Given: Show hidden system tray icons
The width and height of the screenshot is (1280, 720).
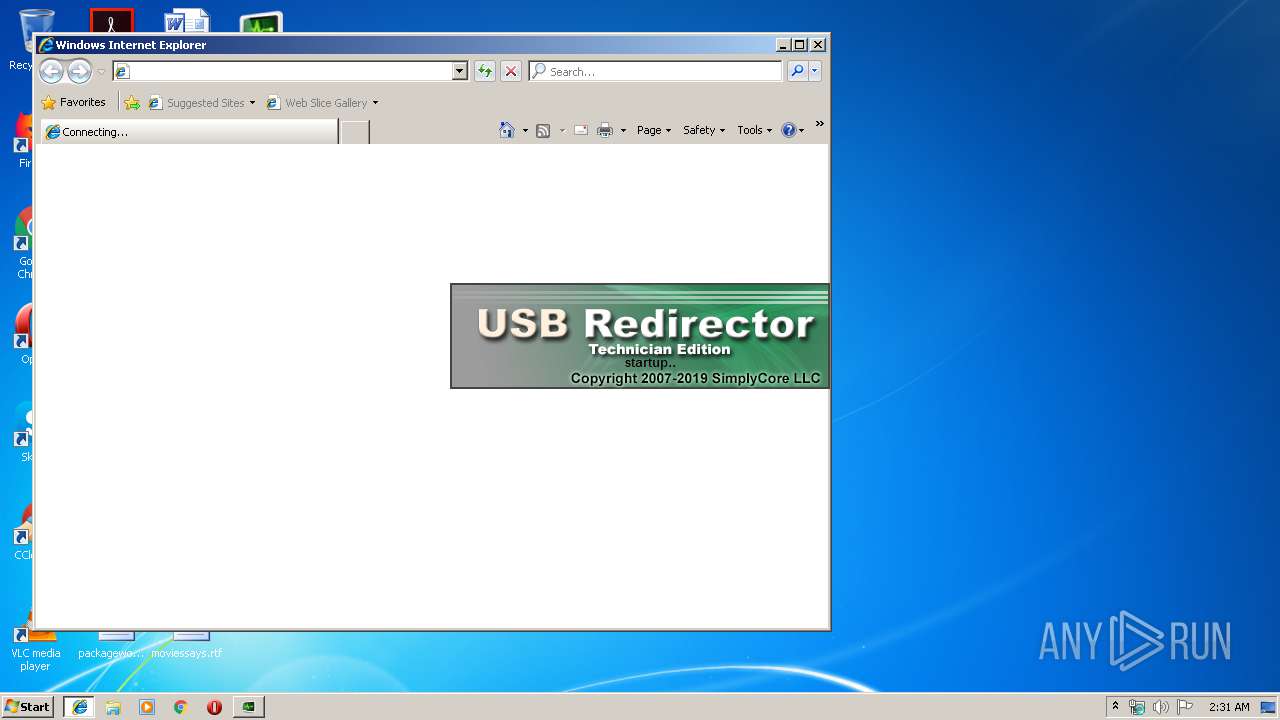Looking at the screenshot, I should tap(1116, 706).
